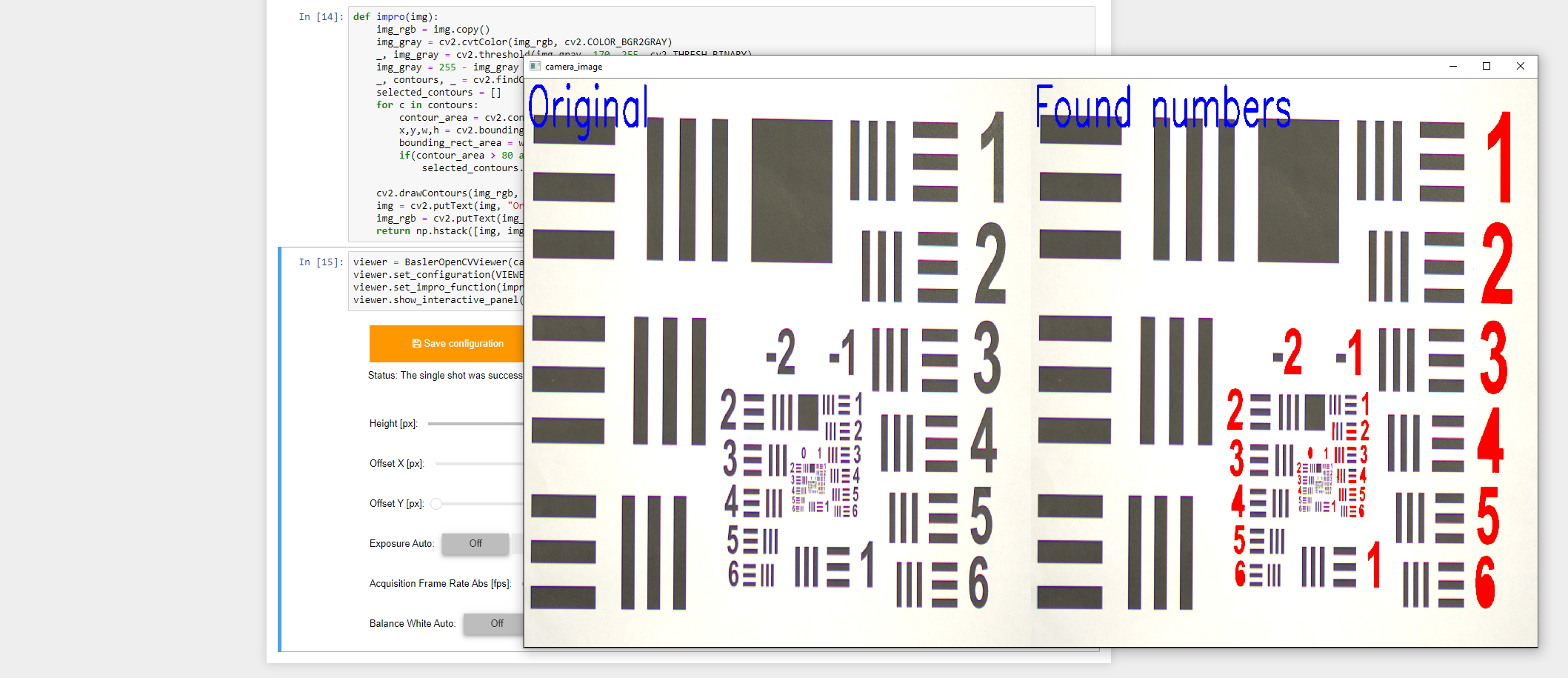This screenshot has height=678, width=1568.
Task: Click the blue 'Found numbers' caption in image
Action: click(1163, 107)
